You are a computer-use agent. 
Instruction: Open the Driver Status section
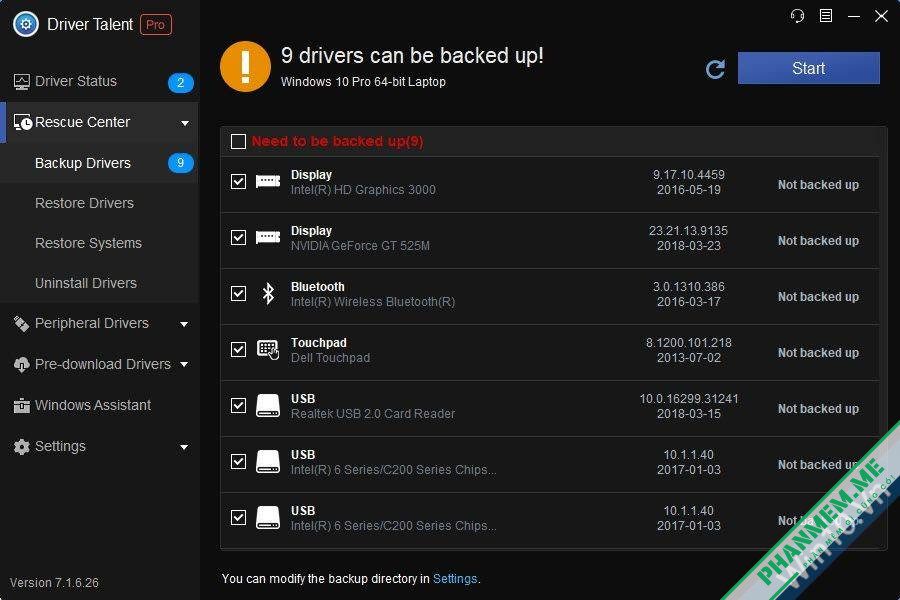click(99, 82)
